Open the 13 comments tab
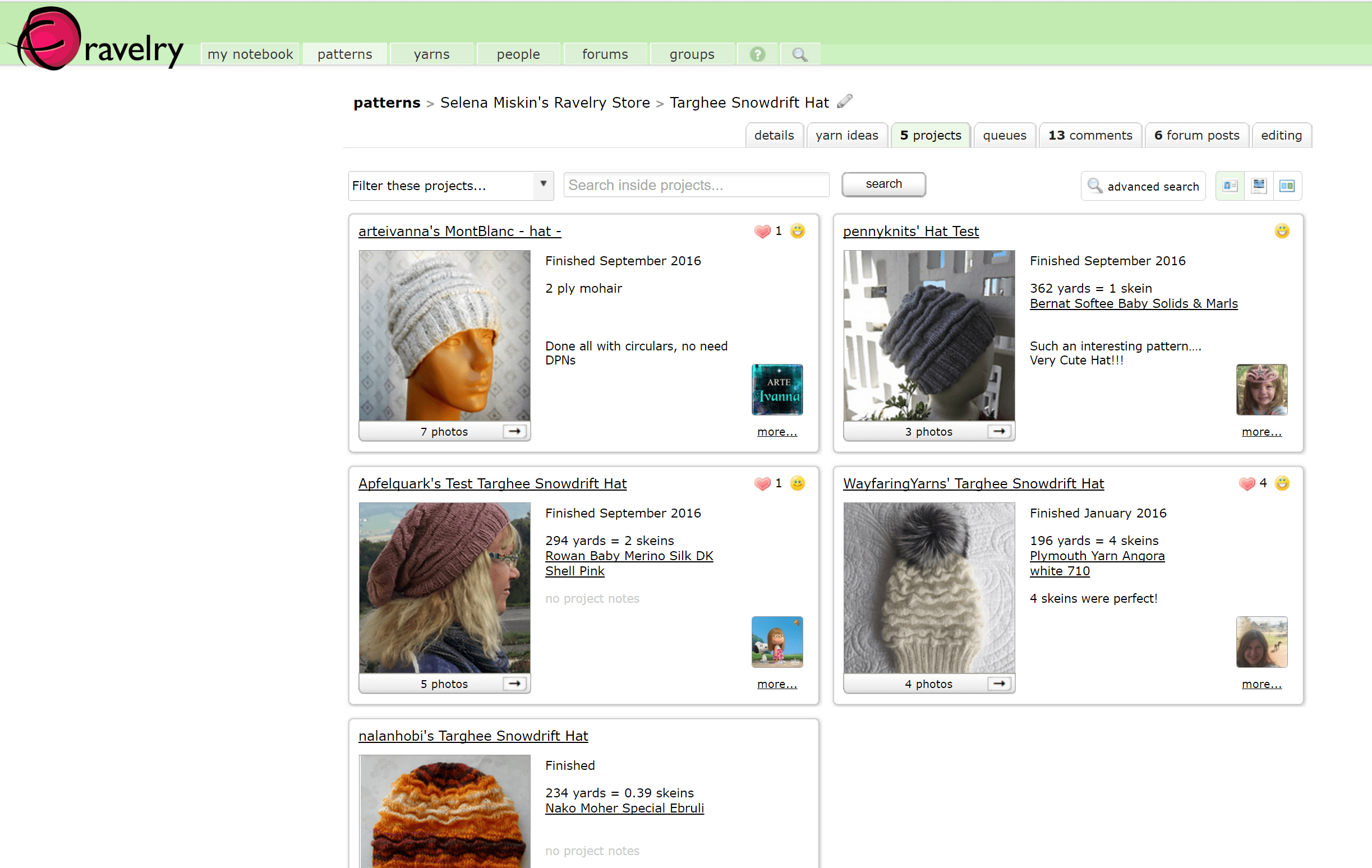This screenshot has width=1372, height=868. [x=1090, y=136]
